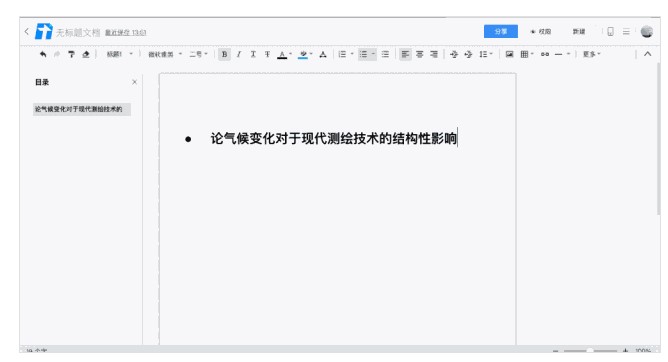
Task: Undo the last action
Action: coord(43,54)
